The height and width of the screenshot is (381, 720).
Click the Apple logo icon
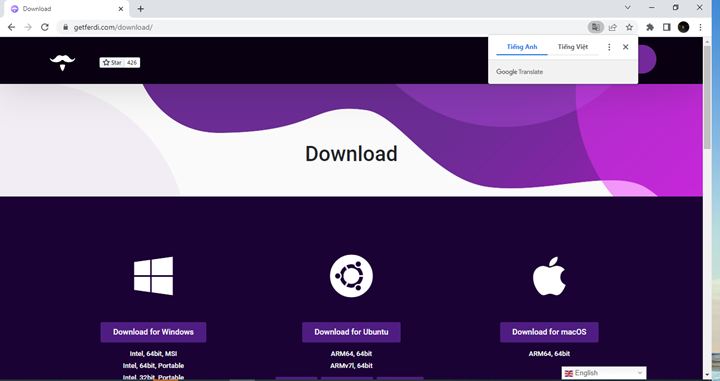[x=549, y=275]
